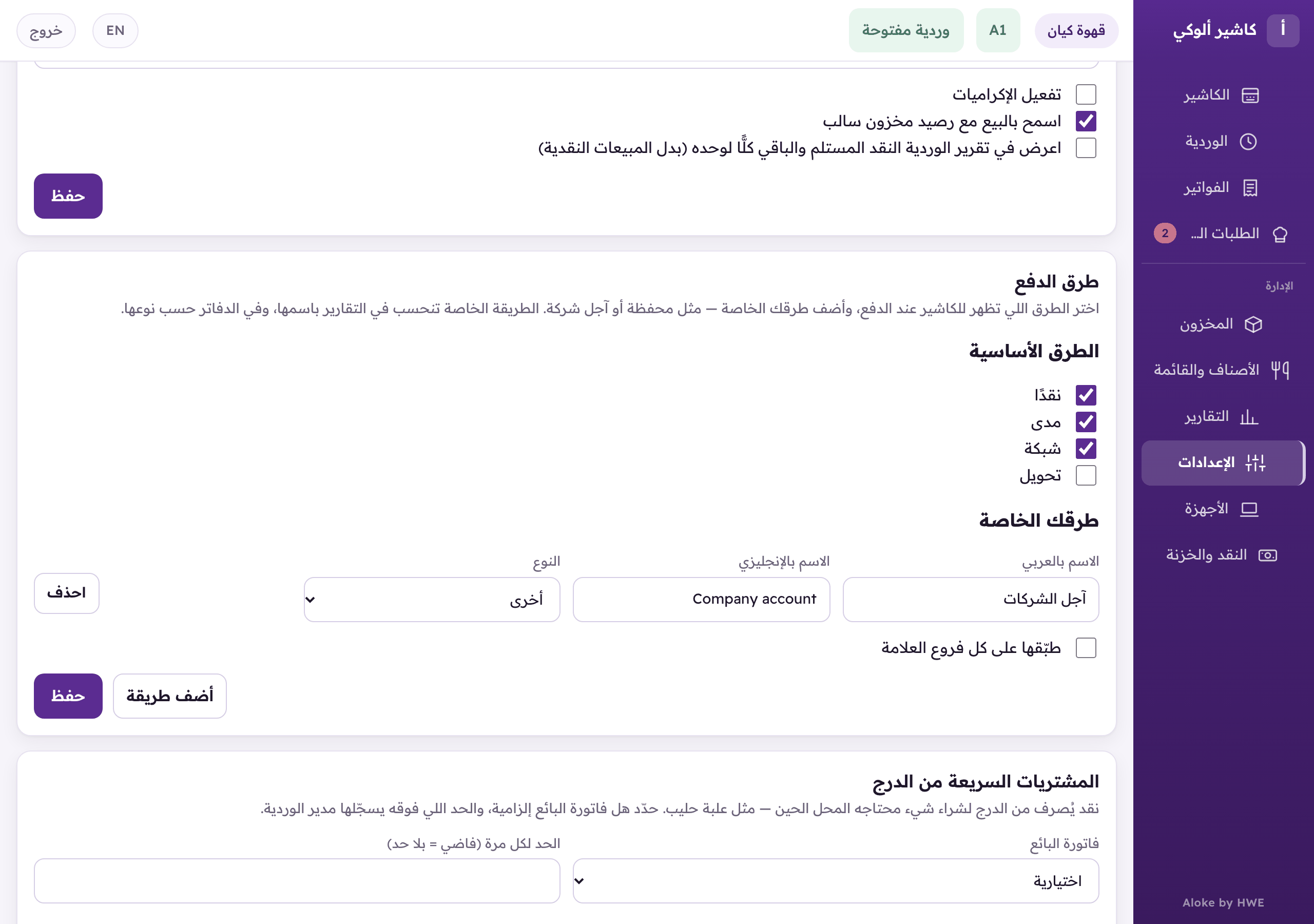Enable the تفعيل الإكراميات checkbox
Image resolution: width=1314 pixels, height=924 pixels.
coord(1086,94)
